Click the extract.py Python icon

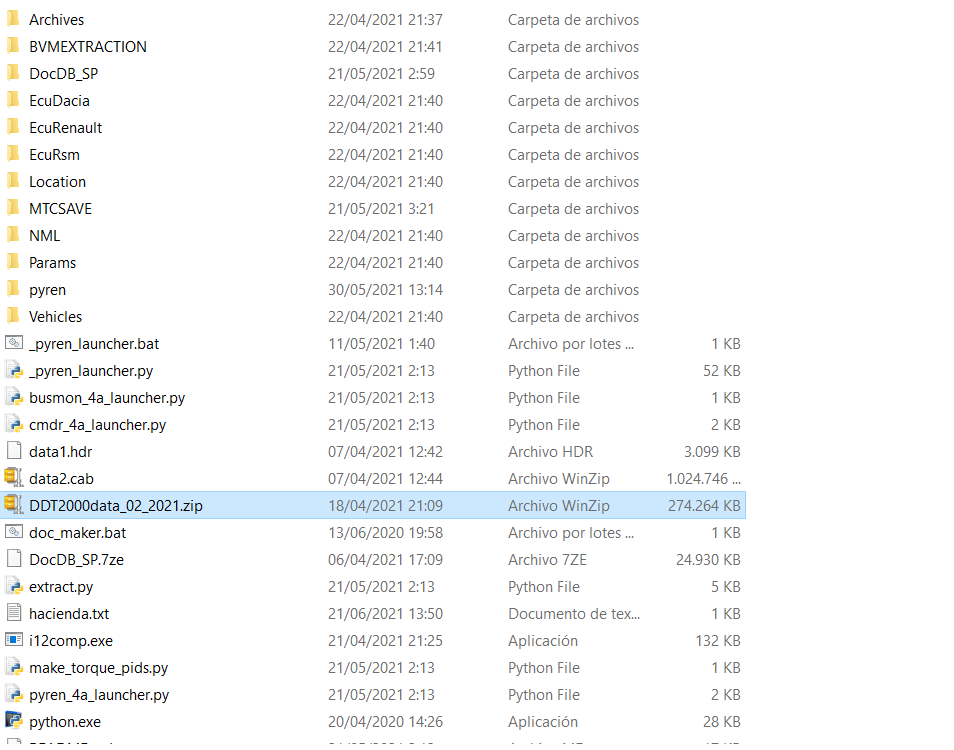14,586
